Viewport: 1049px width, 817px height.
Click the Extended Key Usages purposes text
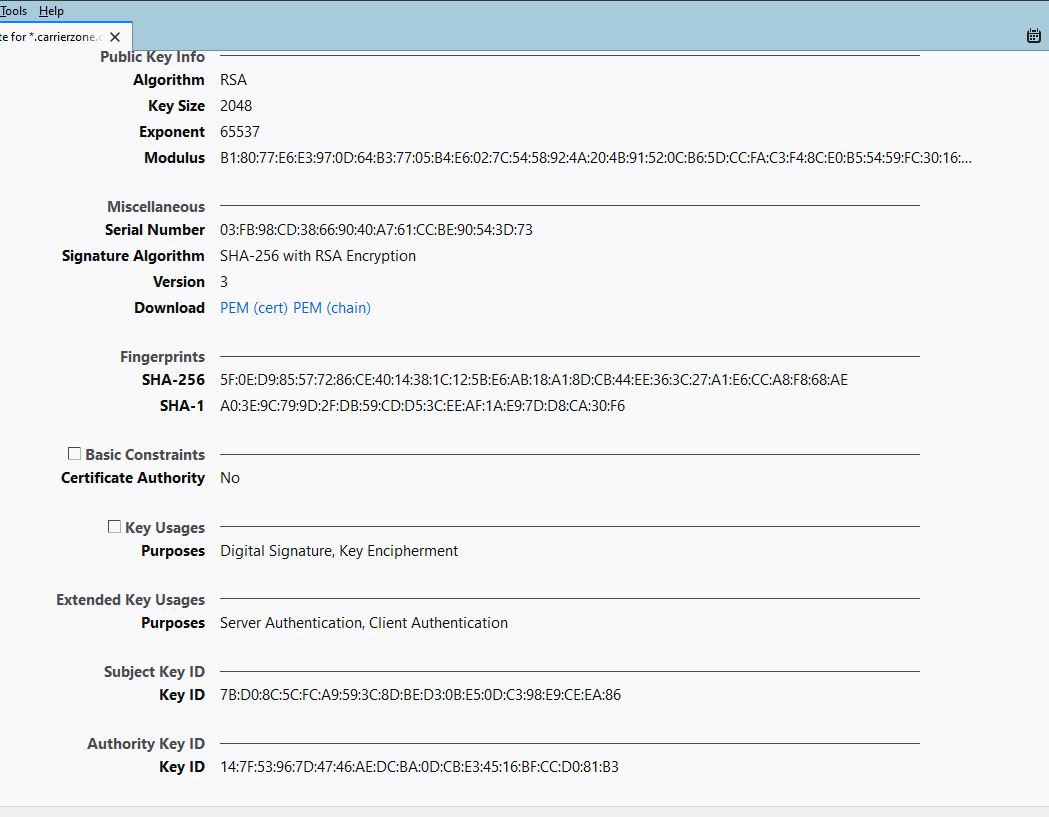pyautogui.click(x=364, y=623)
